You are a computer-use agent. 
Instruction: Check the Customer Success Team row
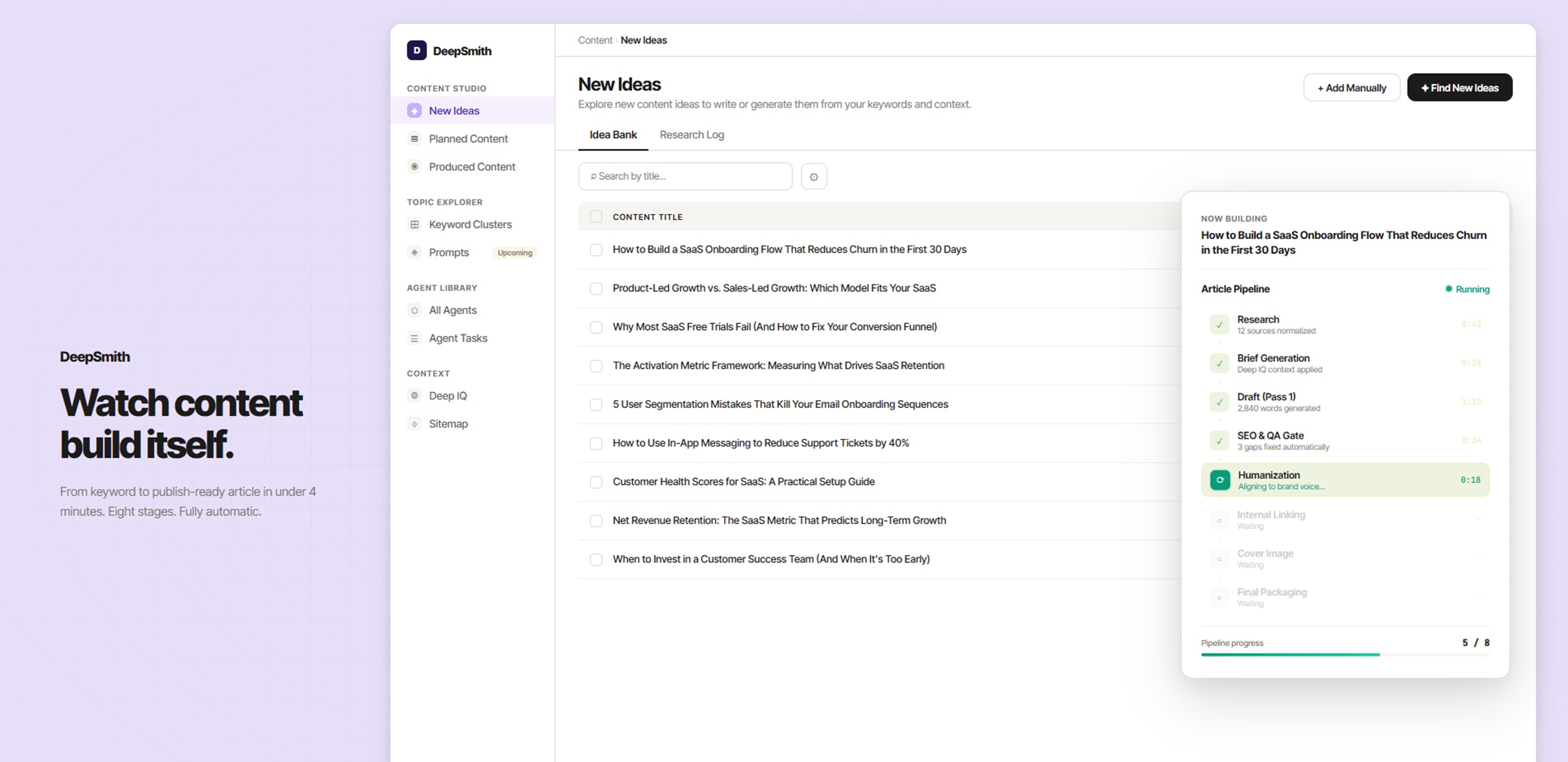(596, 559)
